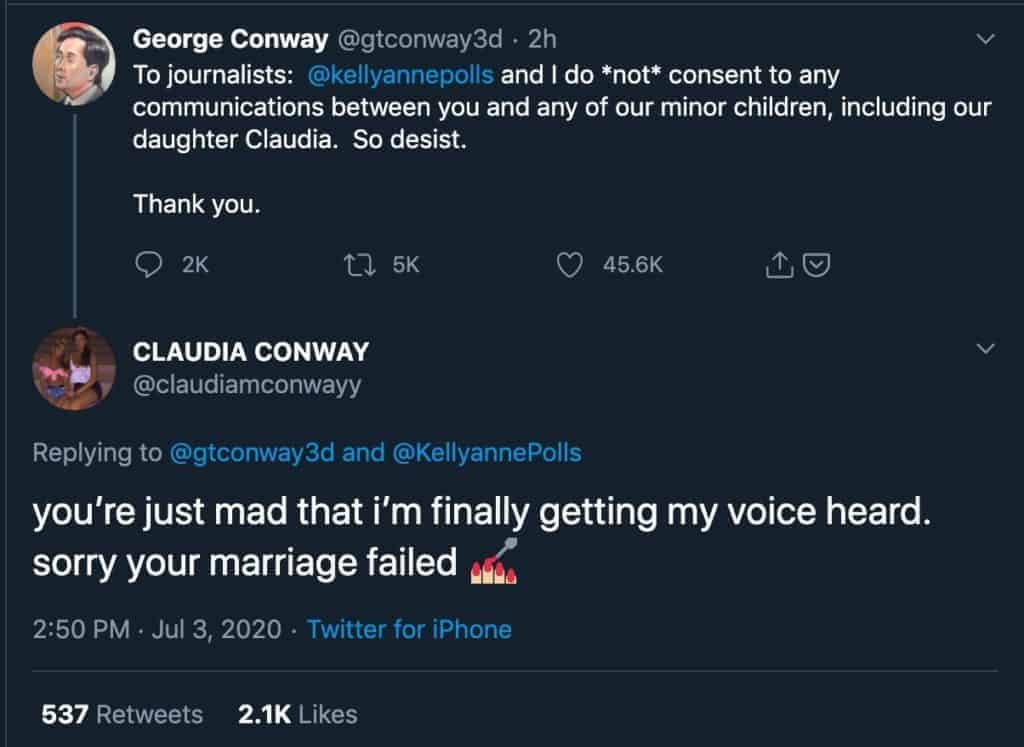Like George Conway's tweet with the heart icon
The image size is (1024, 747).
pyautogui.click(x=569, y=265)
